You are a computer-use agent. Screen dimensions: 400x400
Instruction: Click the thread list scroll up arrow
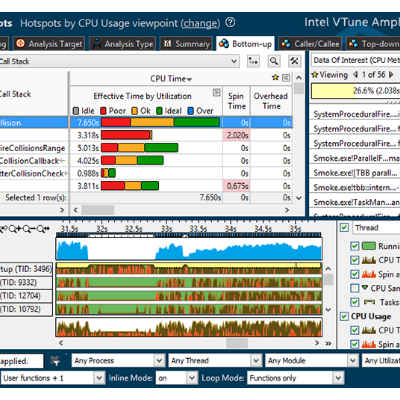pos(328,268)
